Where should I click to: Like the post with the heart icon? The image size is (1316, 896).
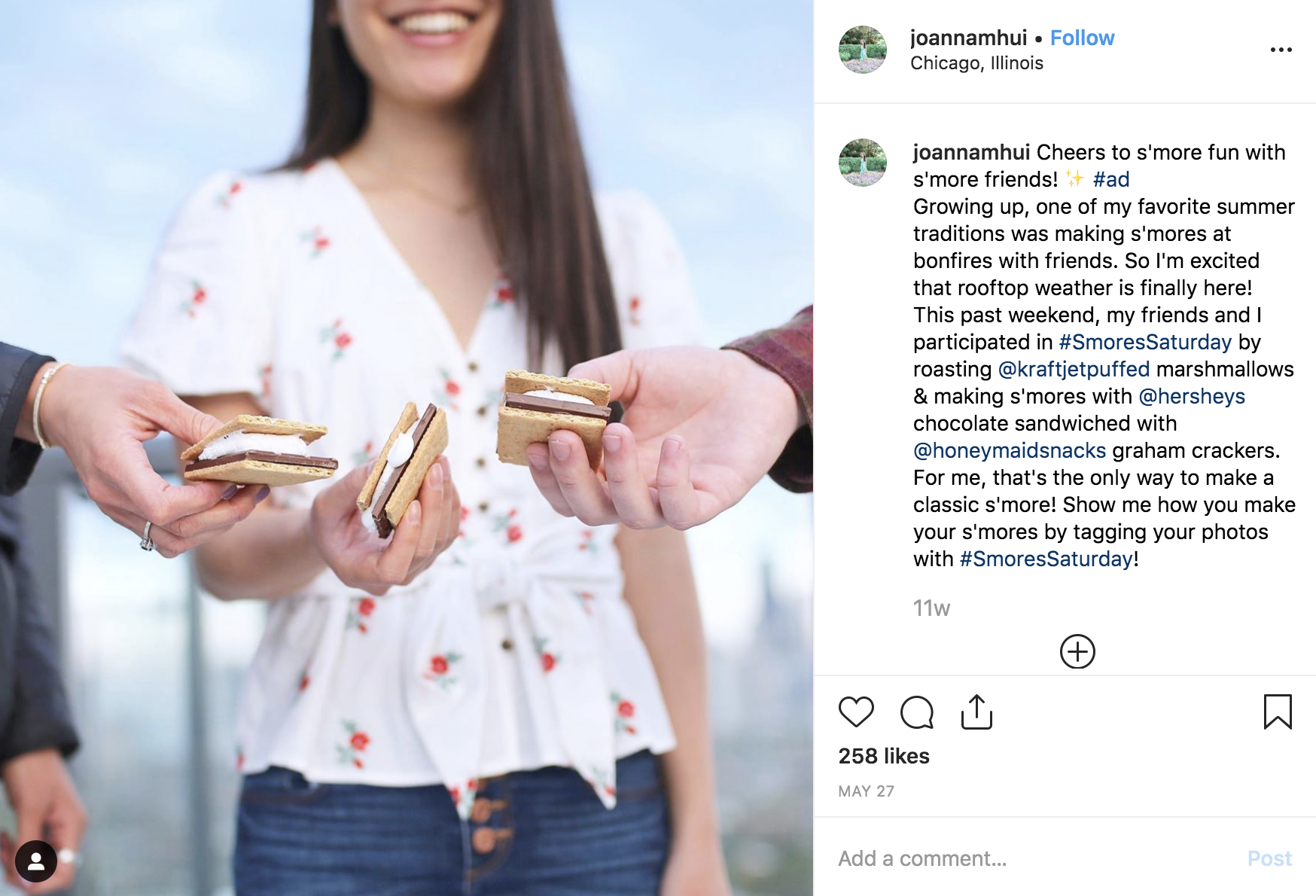[x=856, y=712]
